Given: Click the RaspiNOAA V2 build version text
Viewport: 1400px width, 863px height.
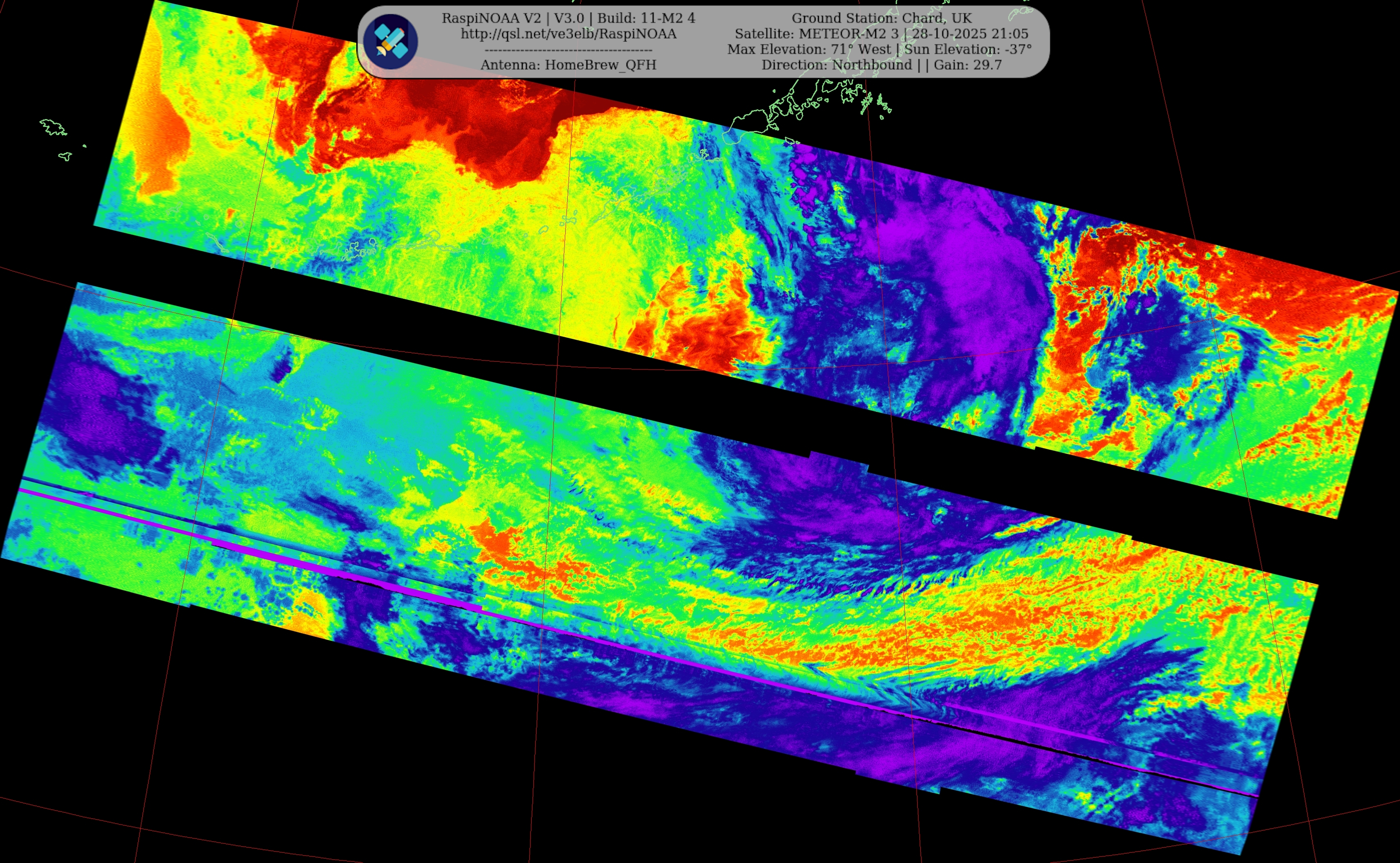Looking at the screenshot, I should 568,18.
